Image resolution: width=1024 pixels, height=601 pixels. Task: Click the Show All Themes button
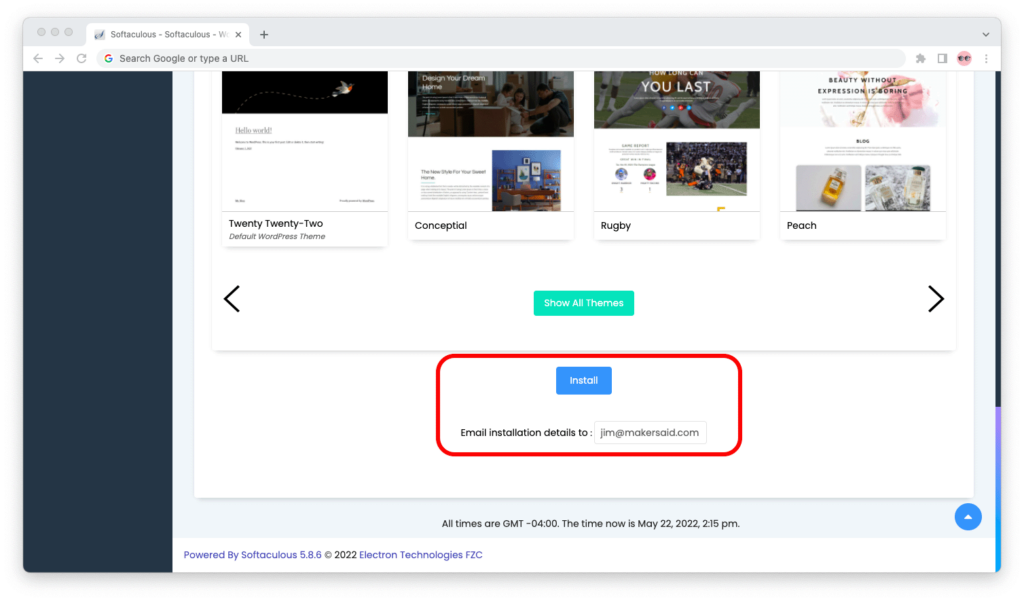click(584, 303)
